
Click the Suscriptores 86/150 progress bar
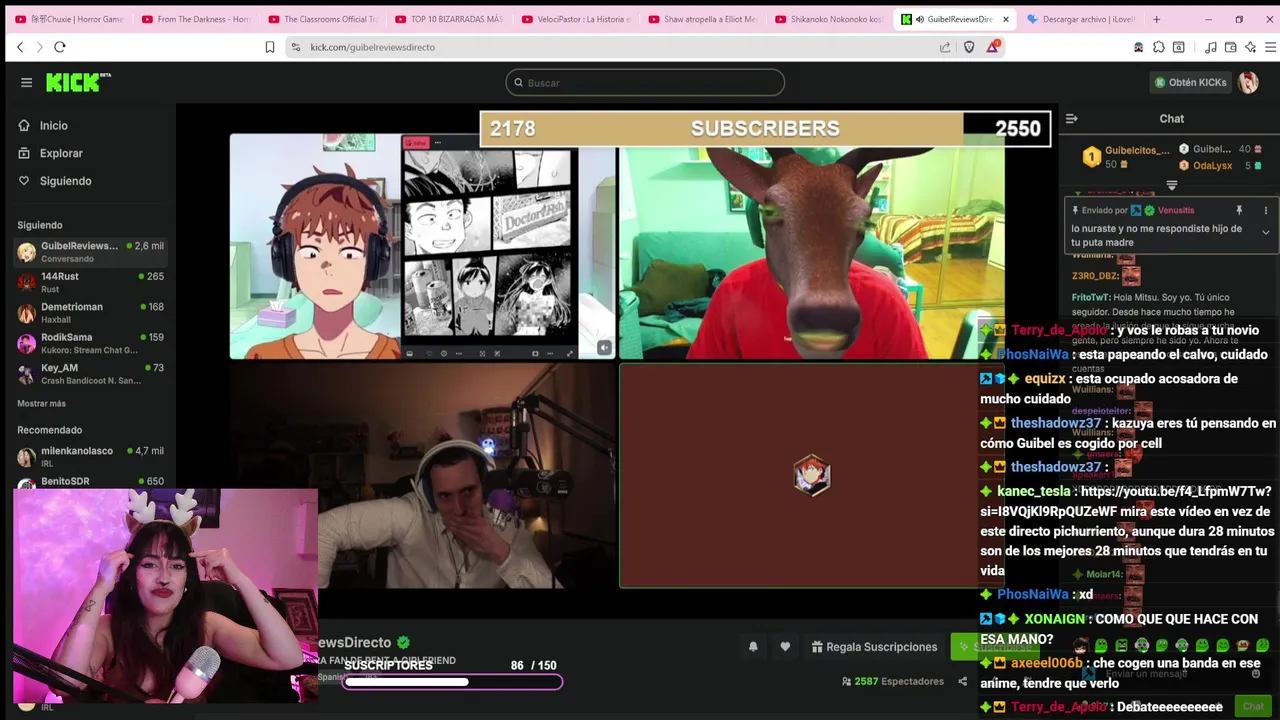452,682
